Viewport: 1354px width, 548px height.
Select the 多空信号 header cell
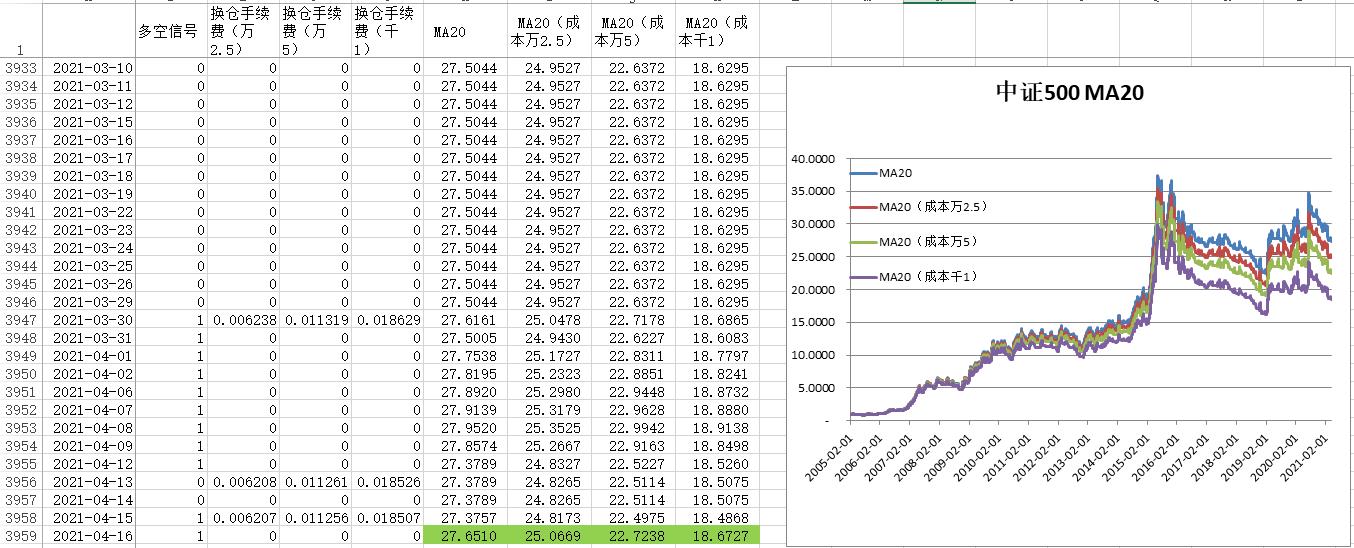(x=171, y=31)
